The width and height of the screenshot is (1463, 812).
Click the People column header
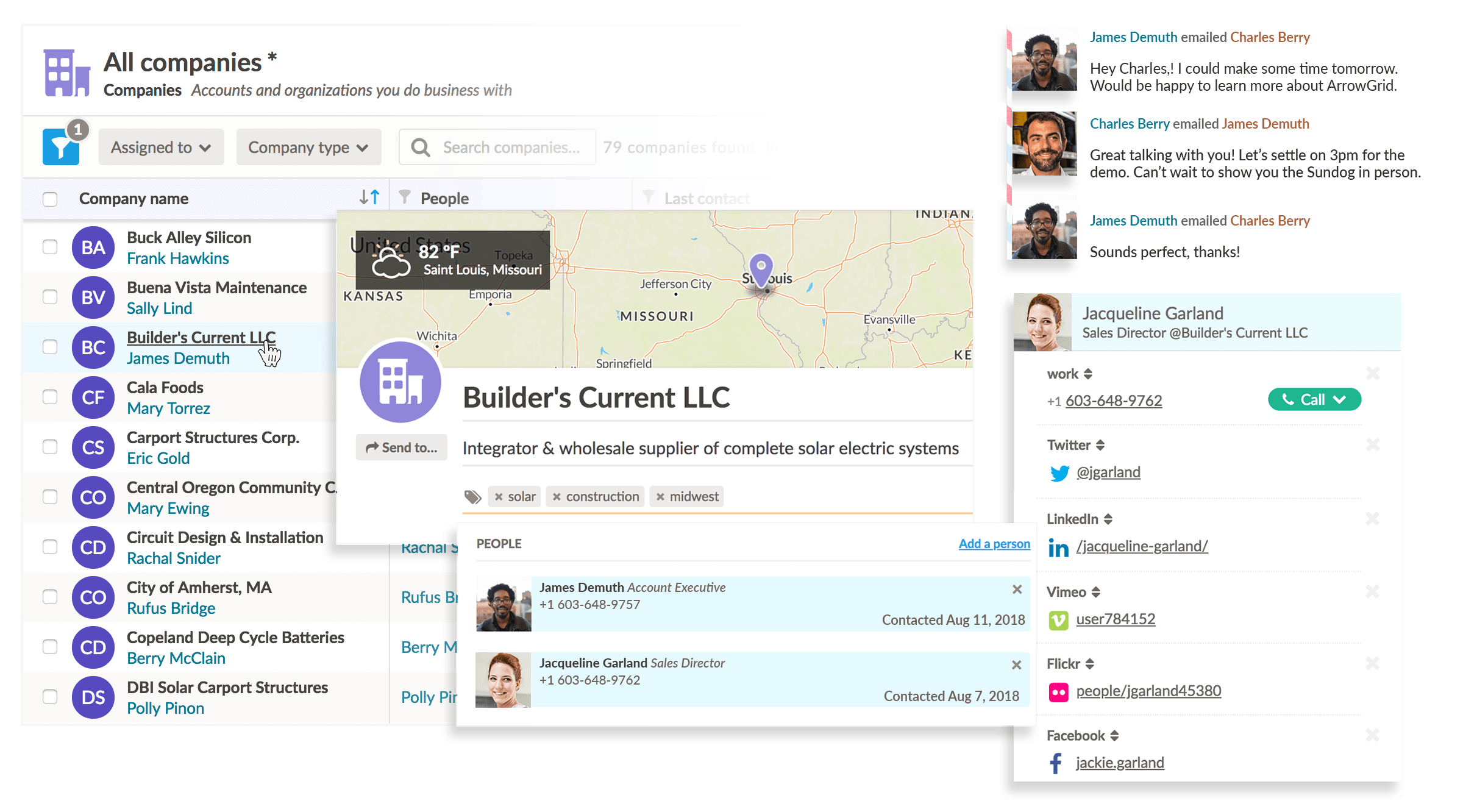pos(444,198)
